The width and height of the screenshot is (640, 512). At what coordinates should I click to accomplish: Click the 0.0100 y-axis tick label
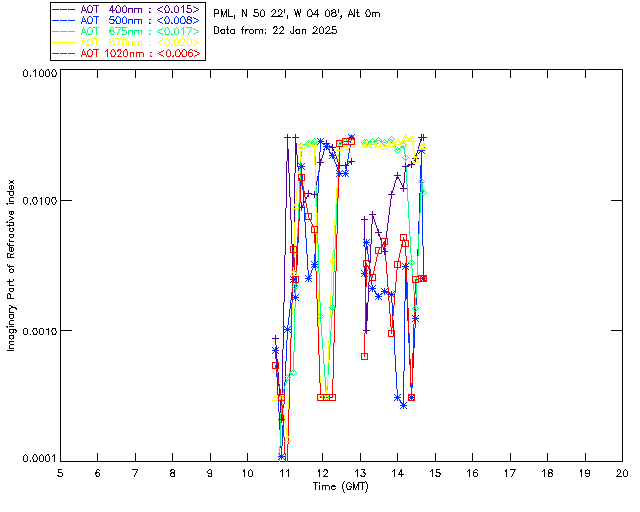pos(37,202)
